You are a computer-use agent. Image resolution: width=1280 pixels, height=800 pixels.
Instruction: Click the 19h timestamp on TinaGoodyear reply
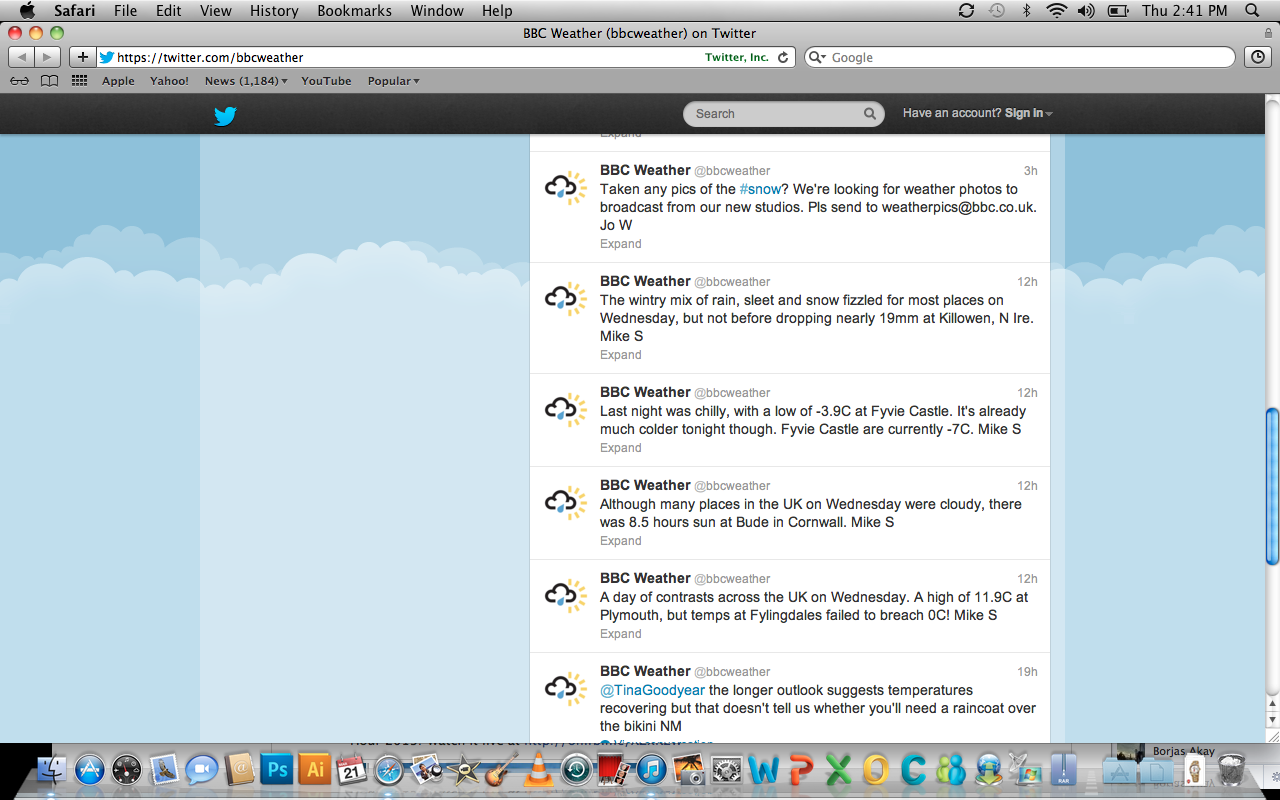[1027, 672]
